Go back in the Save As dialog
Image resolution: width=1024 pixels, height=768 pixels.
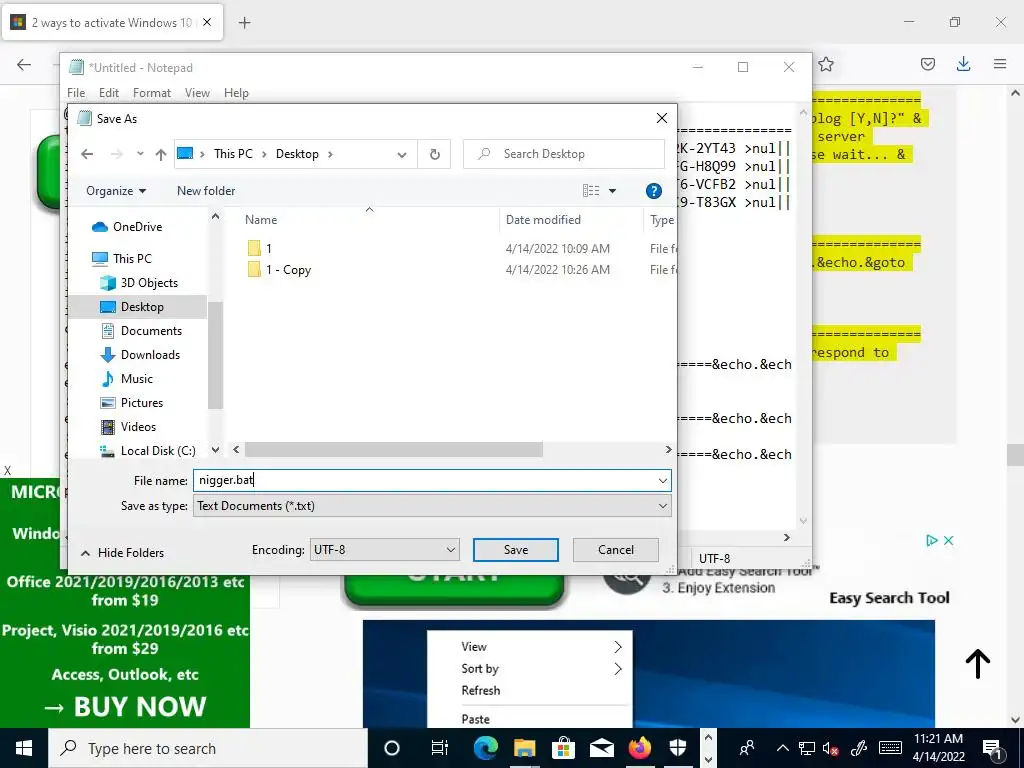pyautogui.click(x=87, y=154)
